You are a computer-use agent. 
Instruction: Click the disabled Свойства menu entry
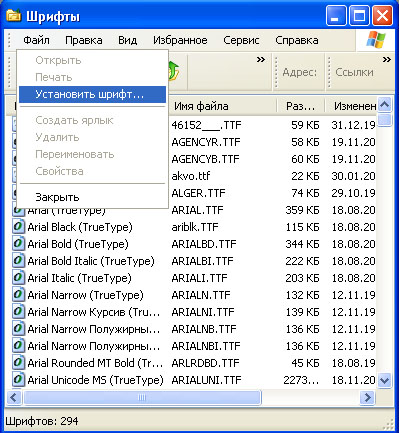pyautogui.click(x=92, y=171)
